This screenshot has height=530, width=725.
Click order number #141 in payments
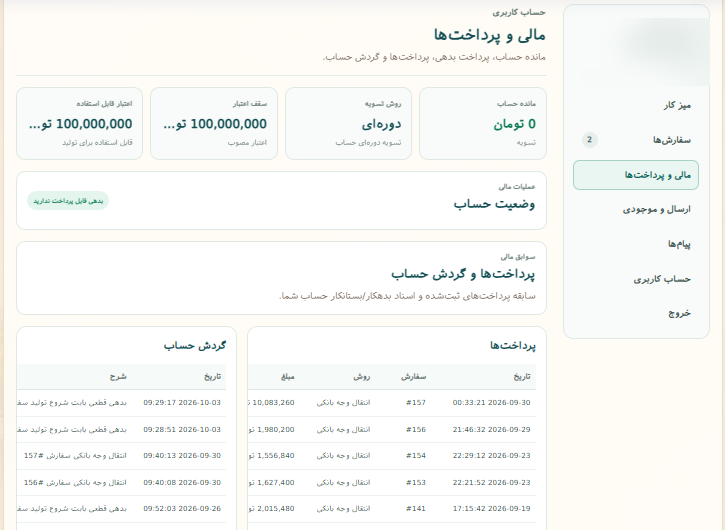tap(416, 508)
